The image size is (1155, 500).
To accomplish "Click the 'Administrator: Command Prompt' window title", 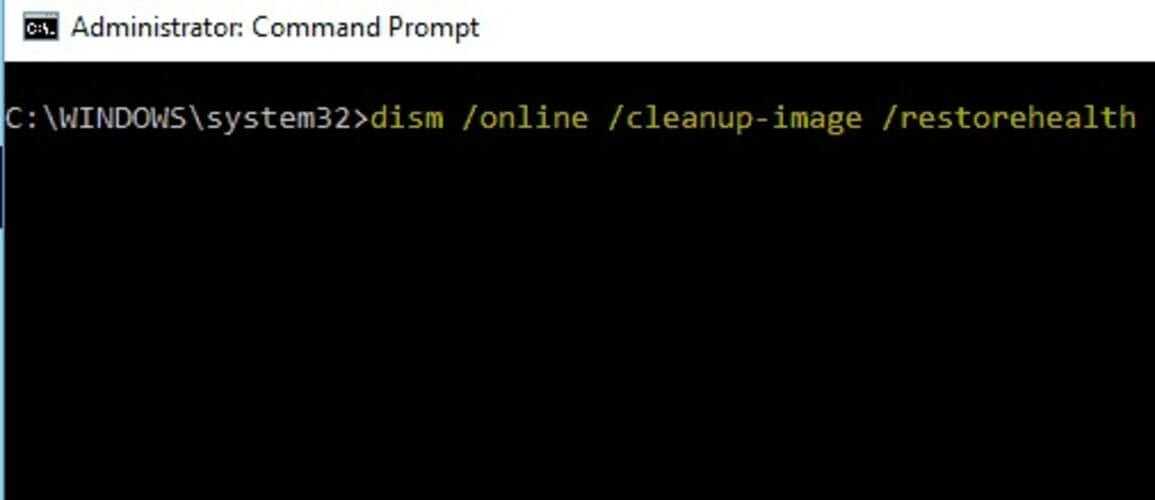I will click(x=275, y=28).
